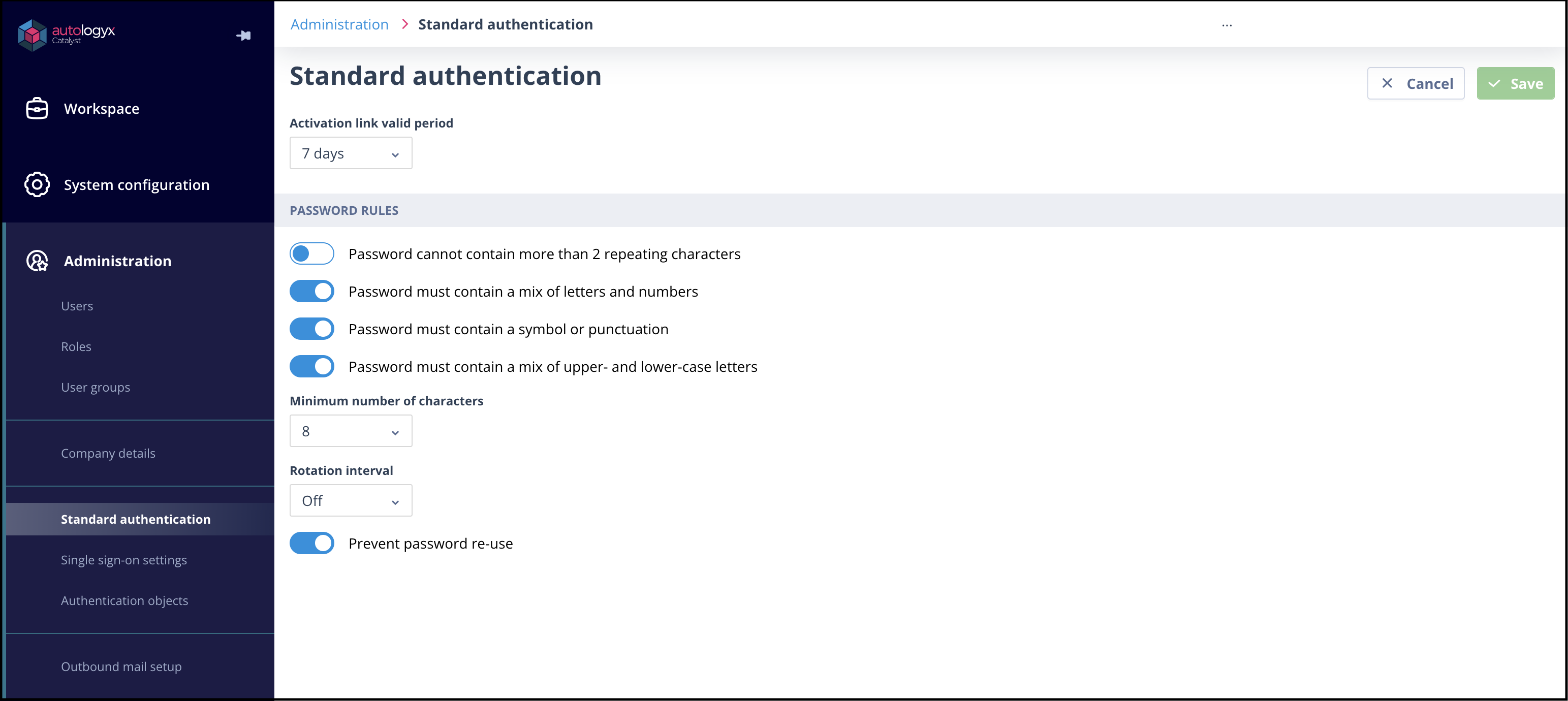Click the Autologyx Catalyst logo

coord(66,35)
